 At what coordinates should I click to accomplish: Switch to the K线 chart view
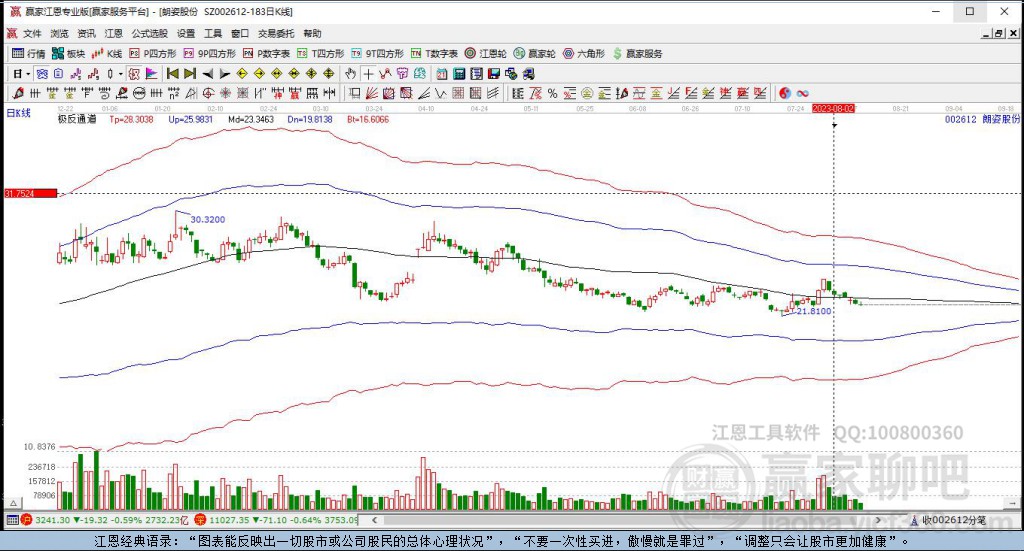tap(107, 54)
